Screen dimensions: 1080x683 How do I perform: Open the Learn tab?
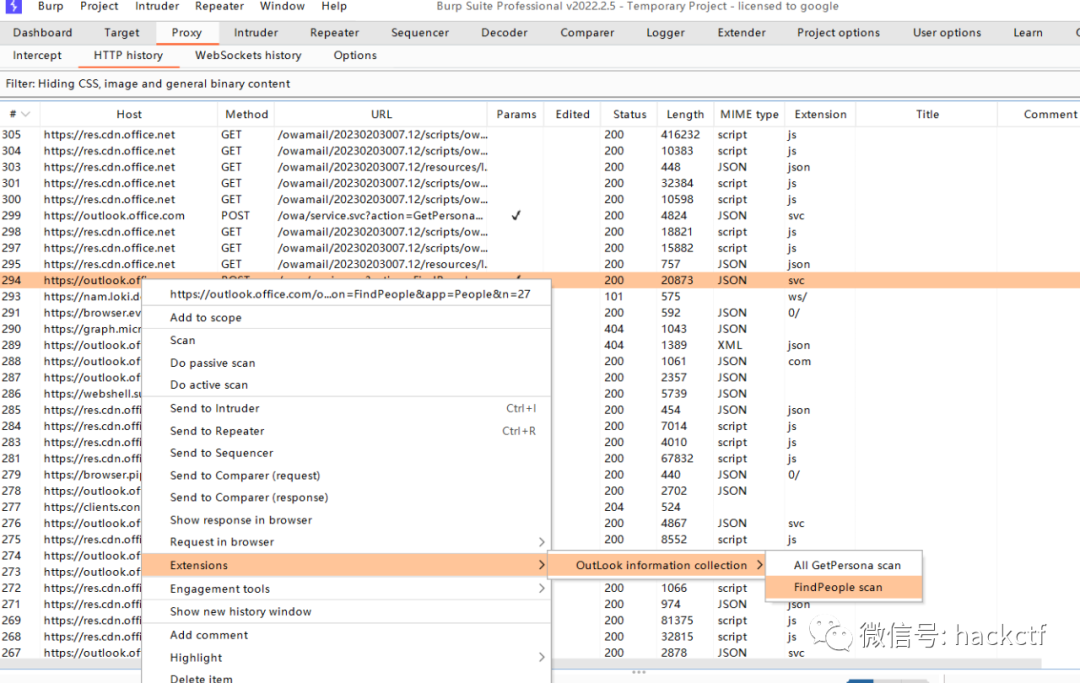(1028, 32)
